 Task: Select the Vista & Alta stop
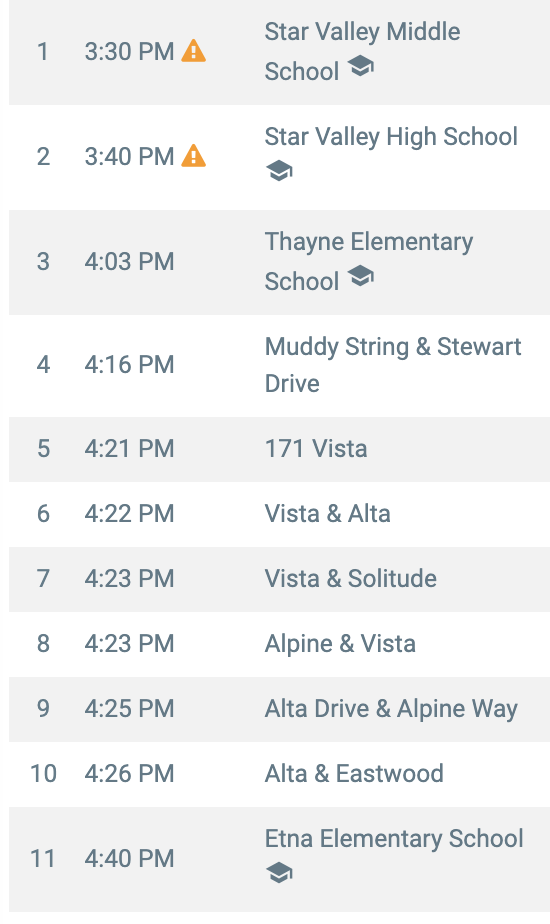coord(279,514)
